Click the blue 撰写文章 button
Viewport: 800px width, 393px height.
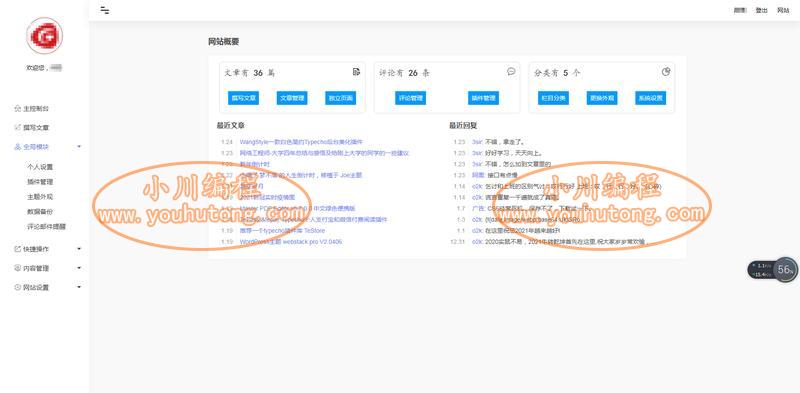coord(243,98)
